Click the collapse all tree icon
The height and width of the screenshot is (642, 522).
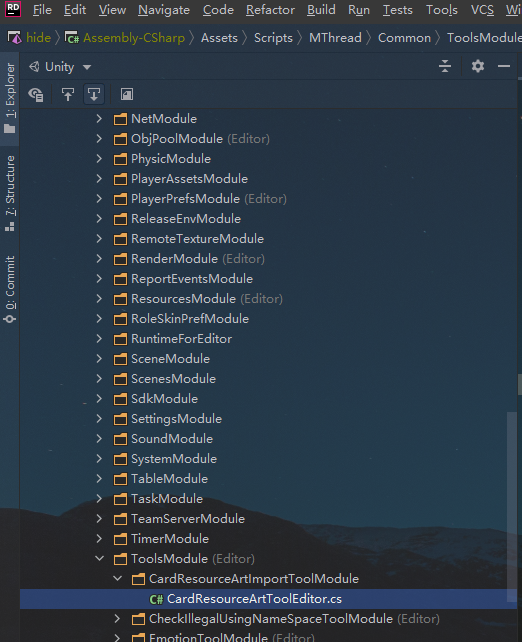(445, 66)
